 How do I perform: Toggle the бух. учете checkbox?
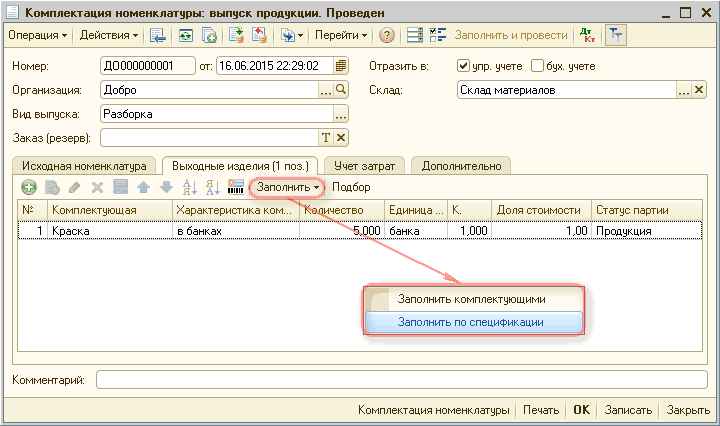click(x=537, y=66)
